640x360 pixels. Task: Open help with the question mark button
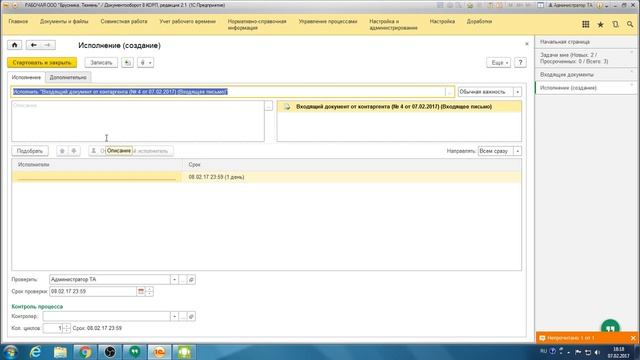point(520,62)
